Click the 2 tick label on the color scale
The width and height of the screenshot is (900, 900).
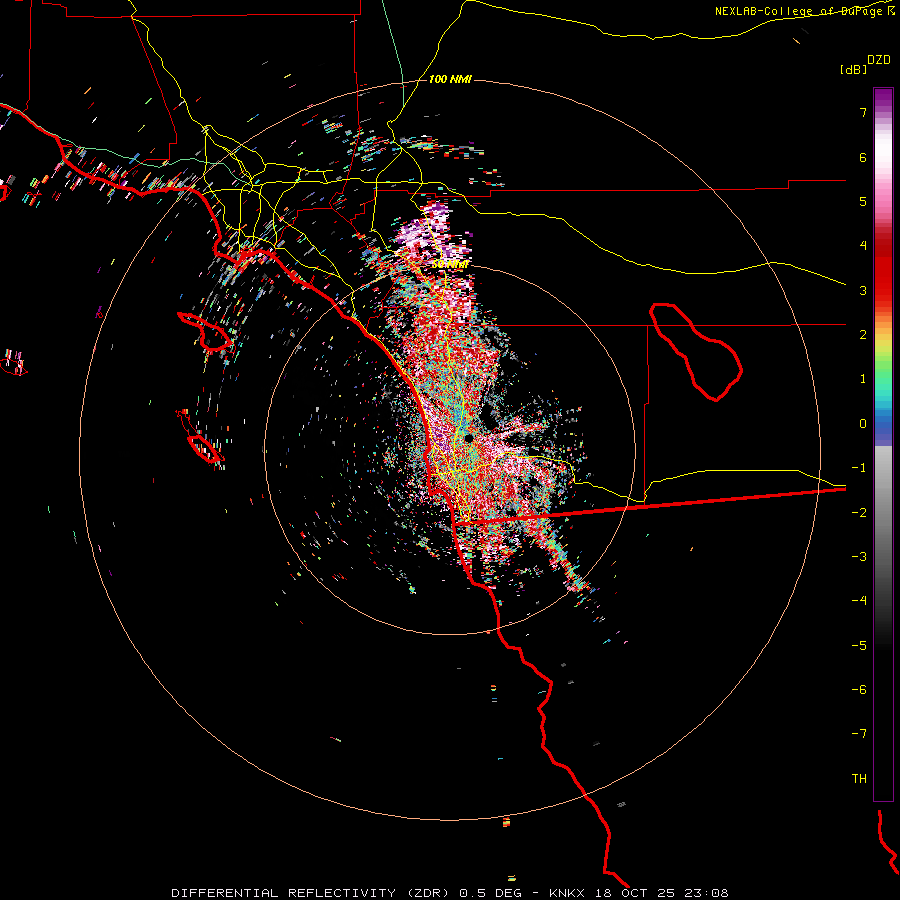863,335
